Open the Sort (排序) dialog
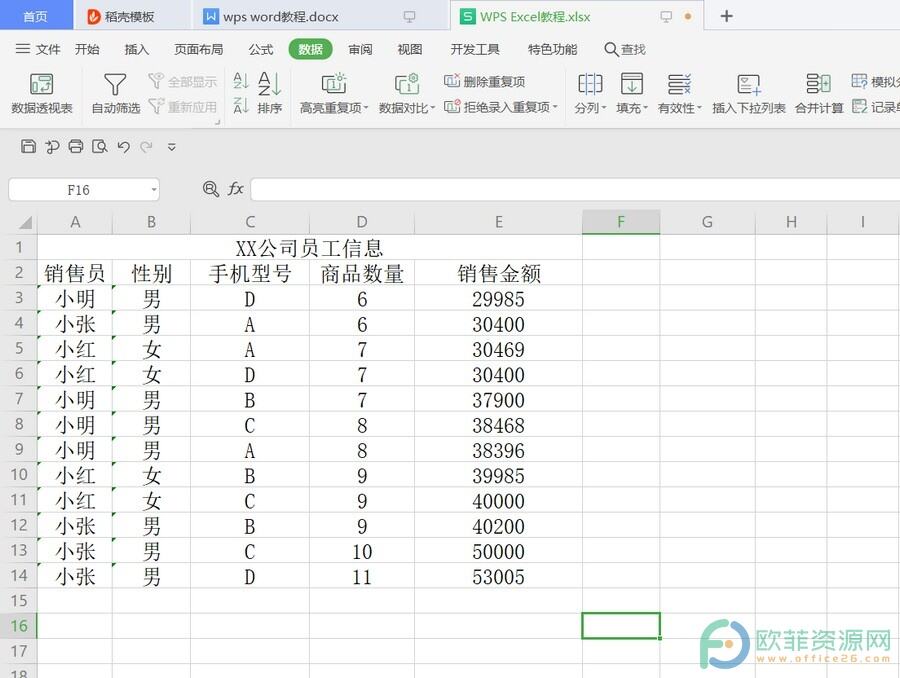The width and height of the screenshot is (900, 678). pos(269,92)
